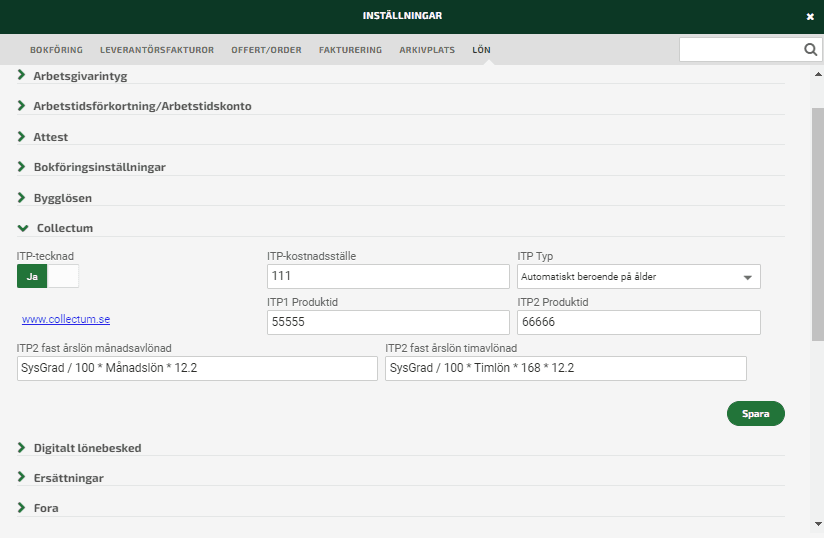This screenshot has width=824, height=538.
Task: Click the search magnifier icon
Action: (810, 50)
